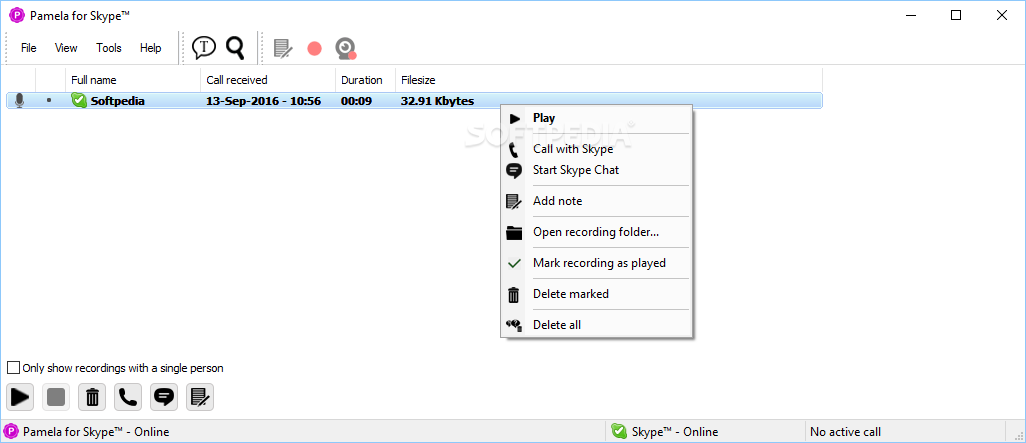Choose Delete all from context menu
The image size is (1026, 443).
coord(595,325)
